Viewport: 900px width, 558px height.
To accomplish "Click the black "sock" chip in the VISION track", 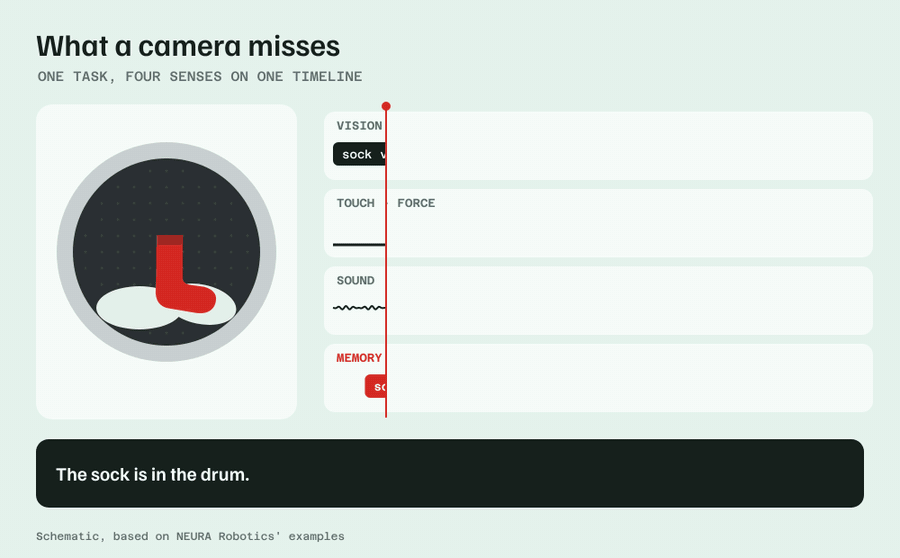I will coord(359,154).
